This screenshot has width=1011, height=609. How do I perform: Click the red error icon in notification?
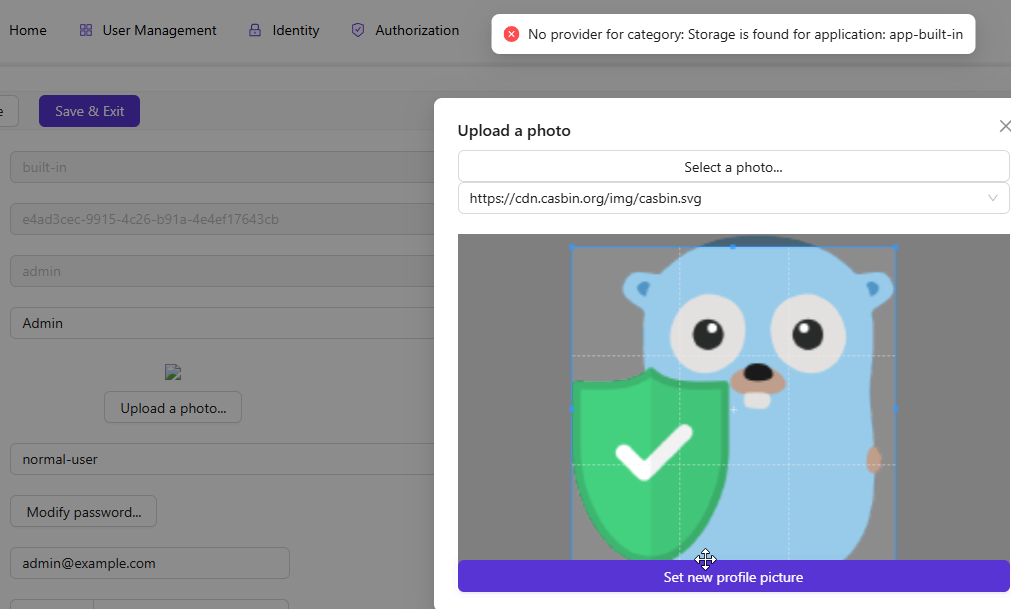click(511, 34)
